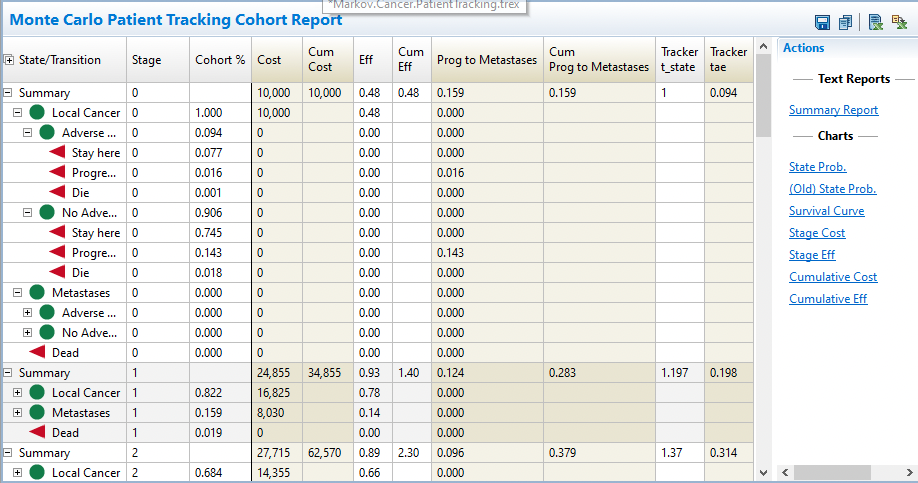The height and width of the screenshot is (483, 918).
Task: Open the Survival Curve chart link
Action: pyautogui.click(x=826, y=211)
